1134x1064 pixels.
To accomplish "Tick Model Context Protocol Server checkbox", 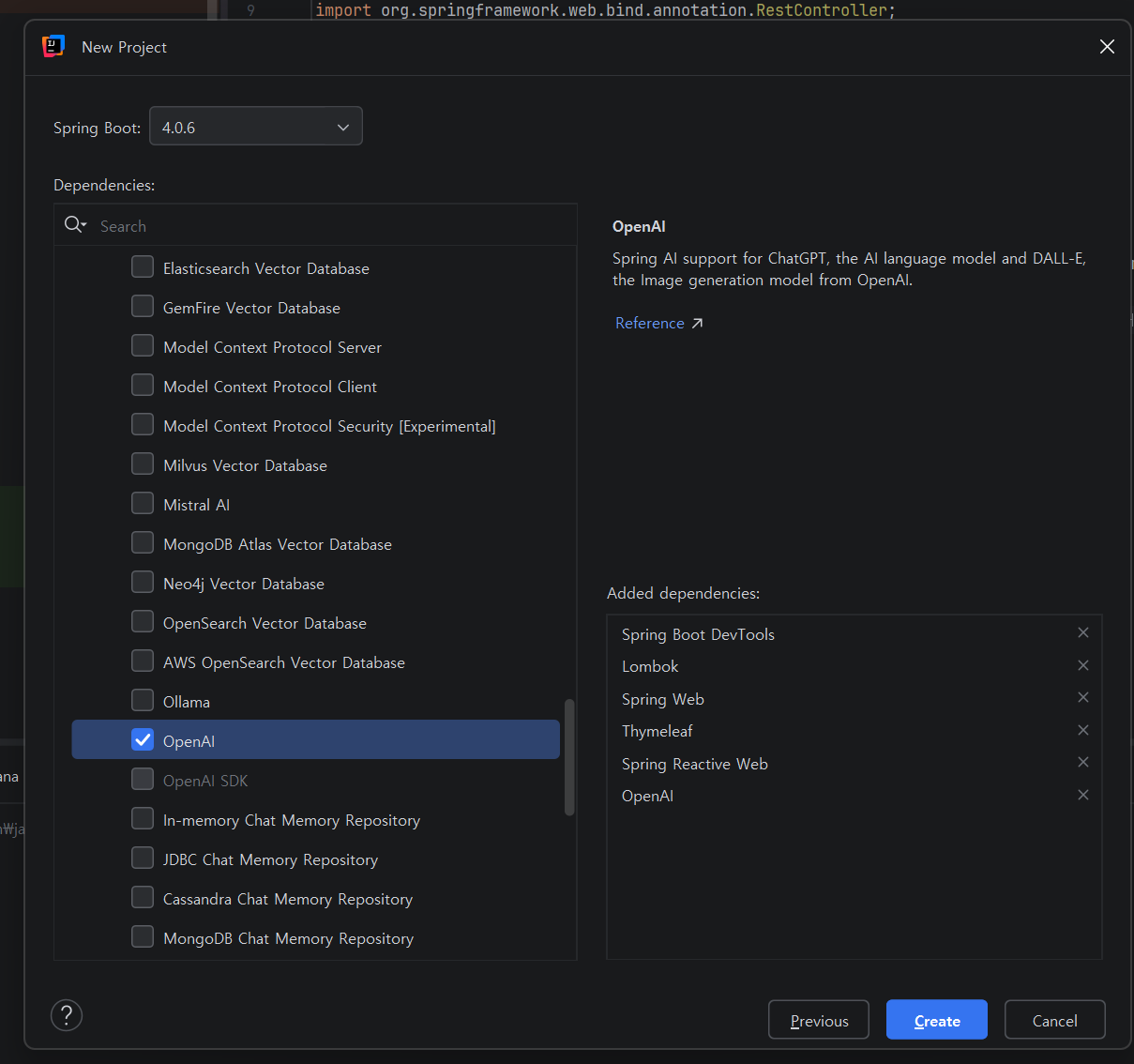I will tap(143, 346).
